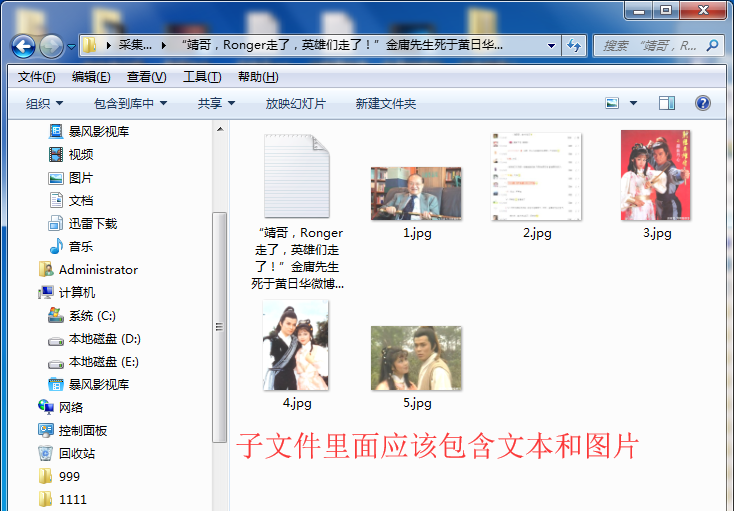
Task: Click the breadcrumb arrow after 采集...
Action: tap(164, 45)
